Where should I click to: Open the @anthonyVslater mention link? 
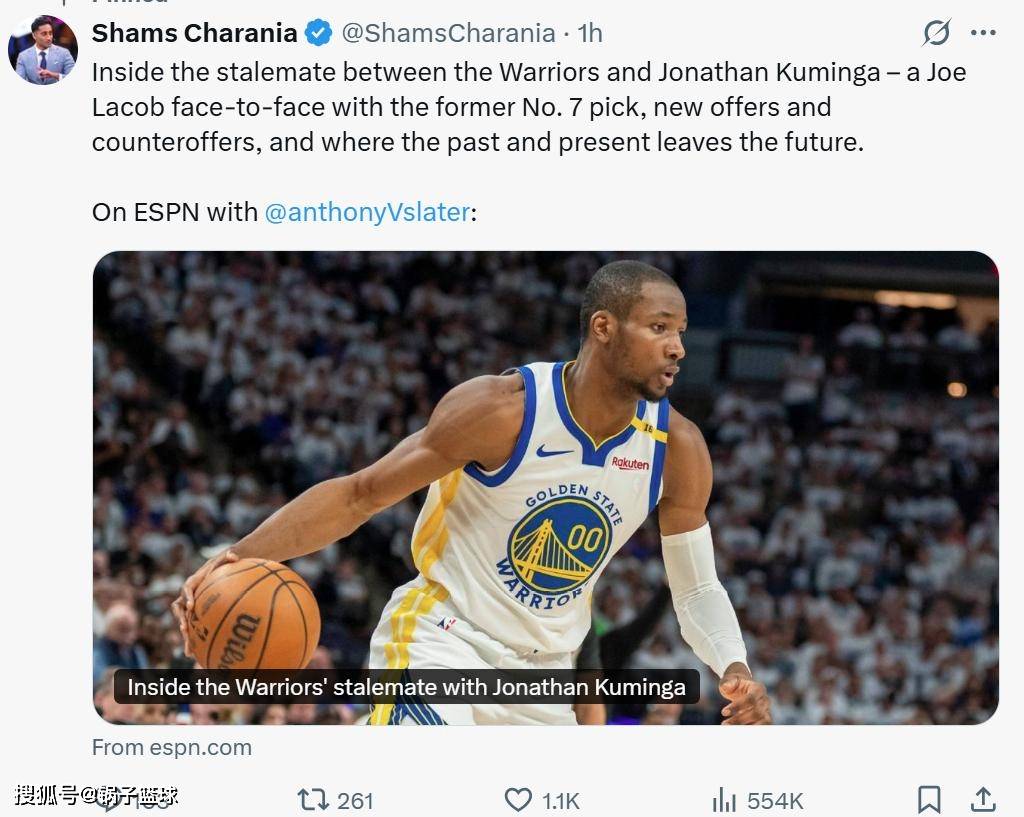tap(367, 212)
